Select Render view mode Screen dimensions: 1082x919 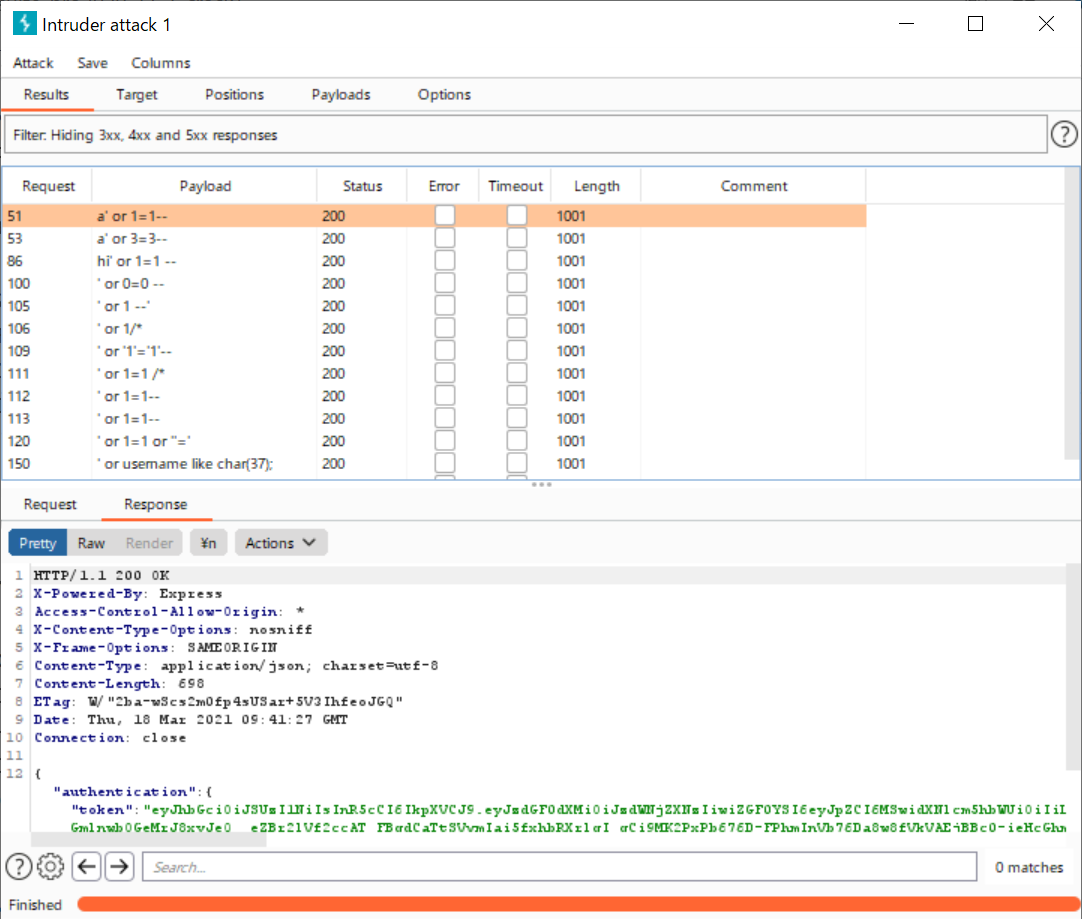pyautogui.click(x=149, y=543)
